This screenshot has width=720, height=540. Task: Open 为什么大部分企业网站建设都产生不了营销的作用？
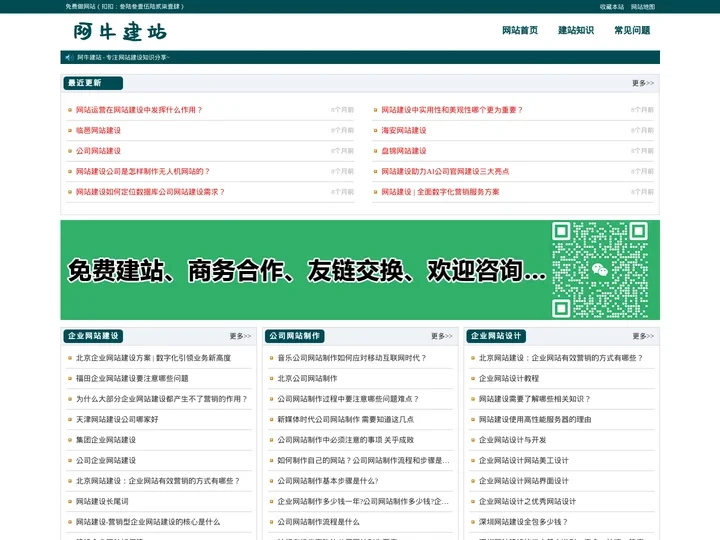(x=162, y=399)
